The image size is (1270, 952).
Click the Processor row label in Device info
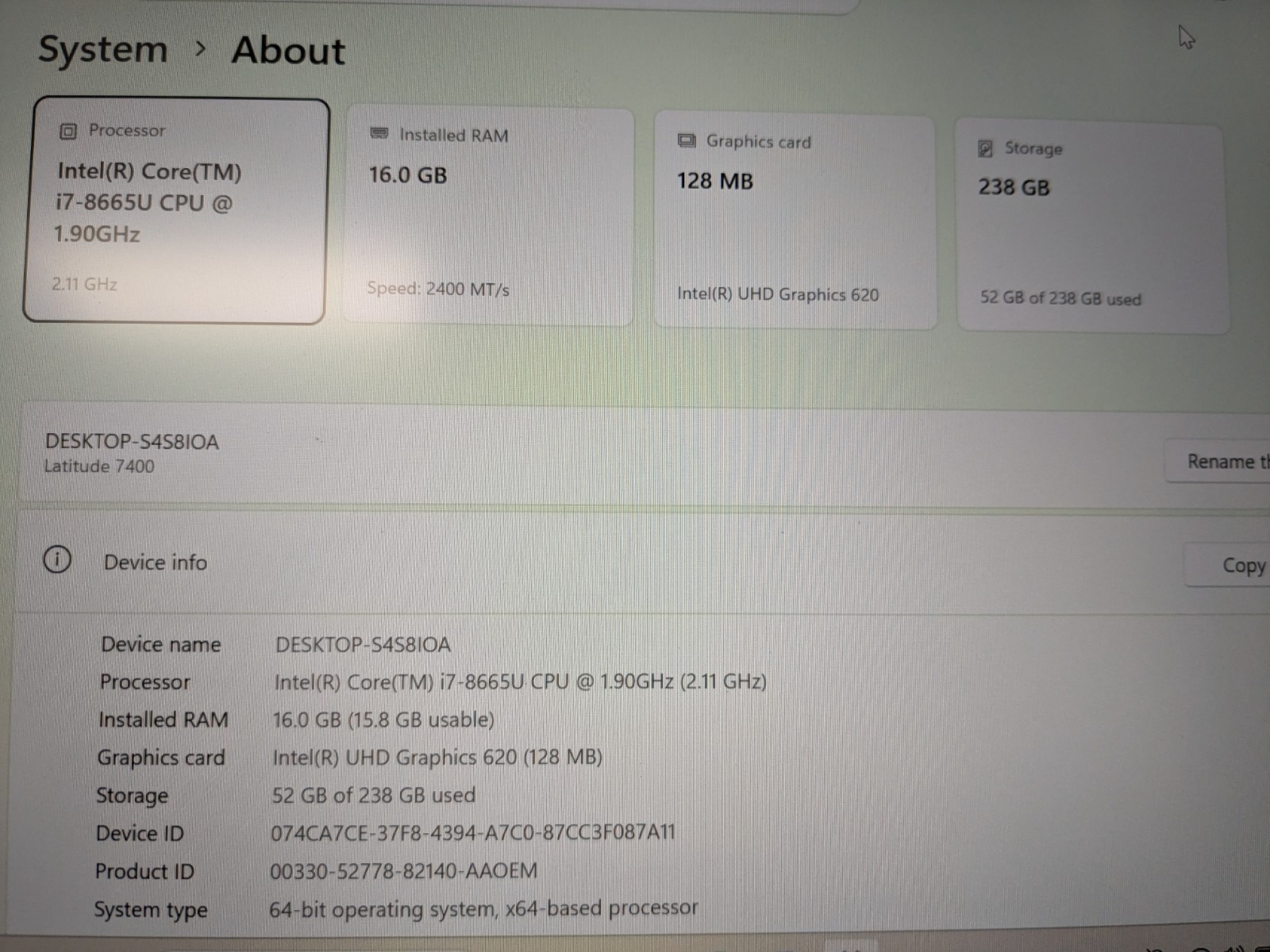pyautogui.click(x=145, y=682)
